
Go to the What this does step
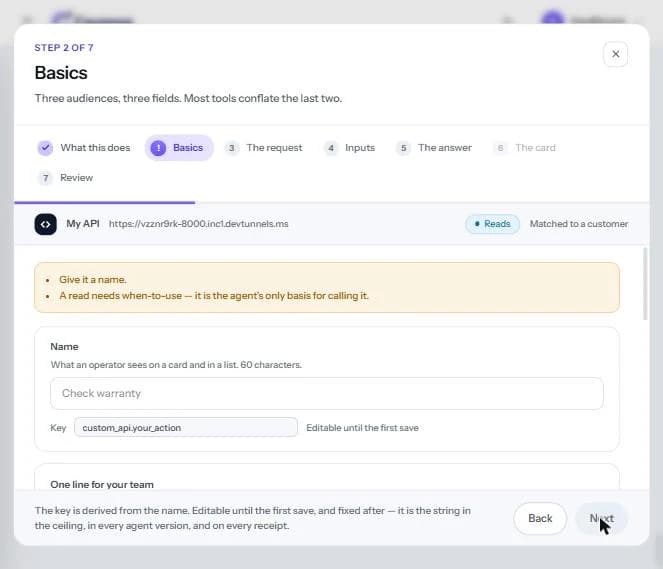tap(84, 148)
